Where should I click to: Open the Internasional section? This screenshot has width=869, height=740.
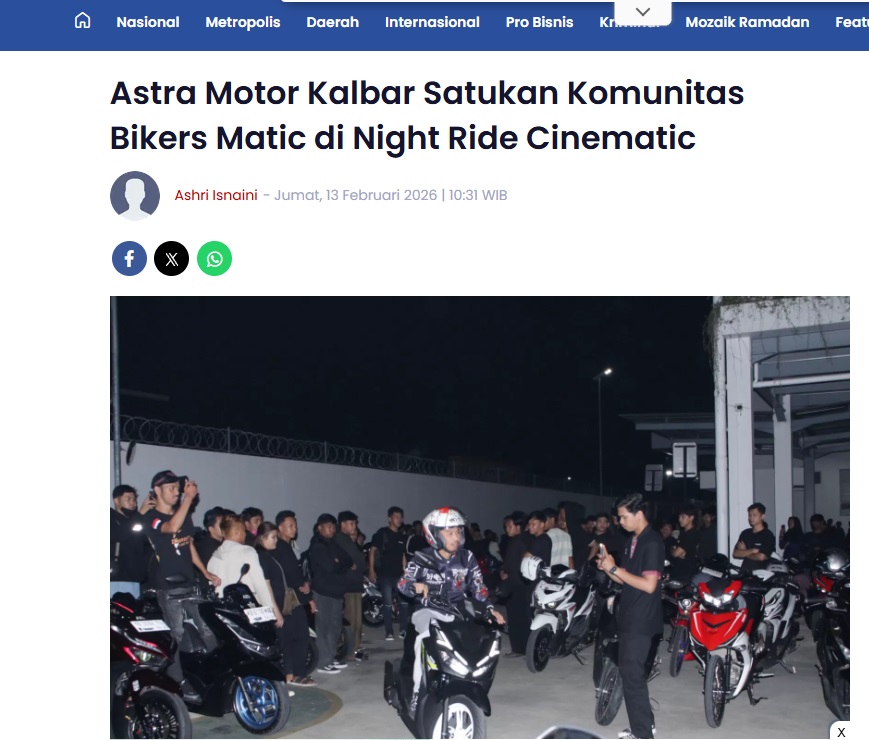432,22
